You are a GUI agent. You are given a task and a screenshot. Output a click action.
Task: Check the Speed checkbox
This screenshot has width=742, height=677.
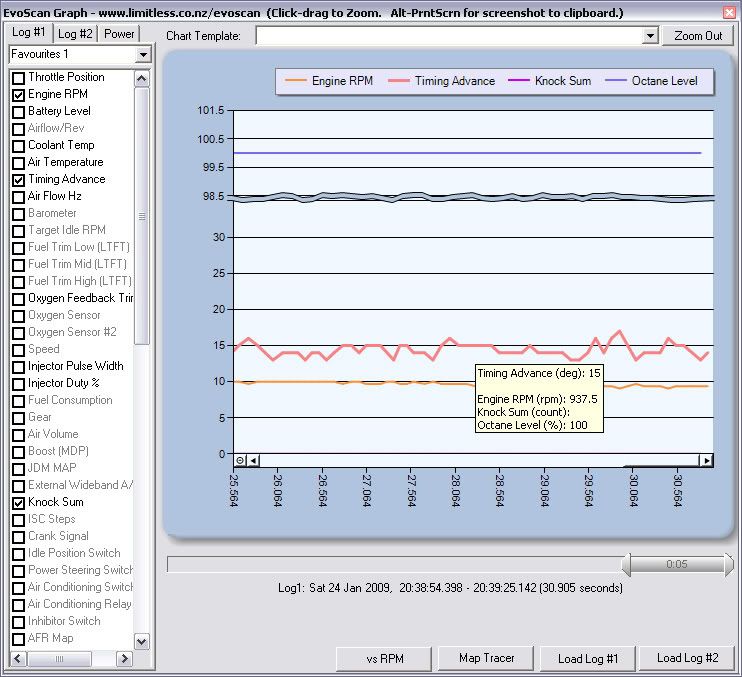pos(18,350)
